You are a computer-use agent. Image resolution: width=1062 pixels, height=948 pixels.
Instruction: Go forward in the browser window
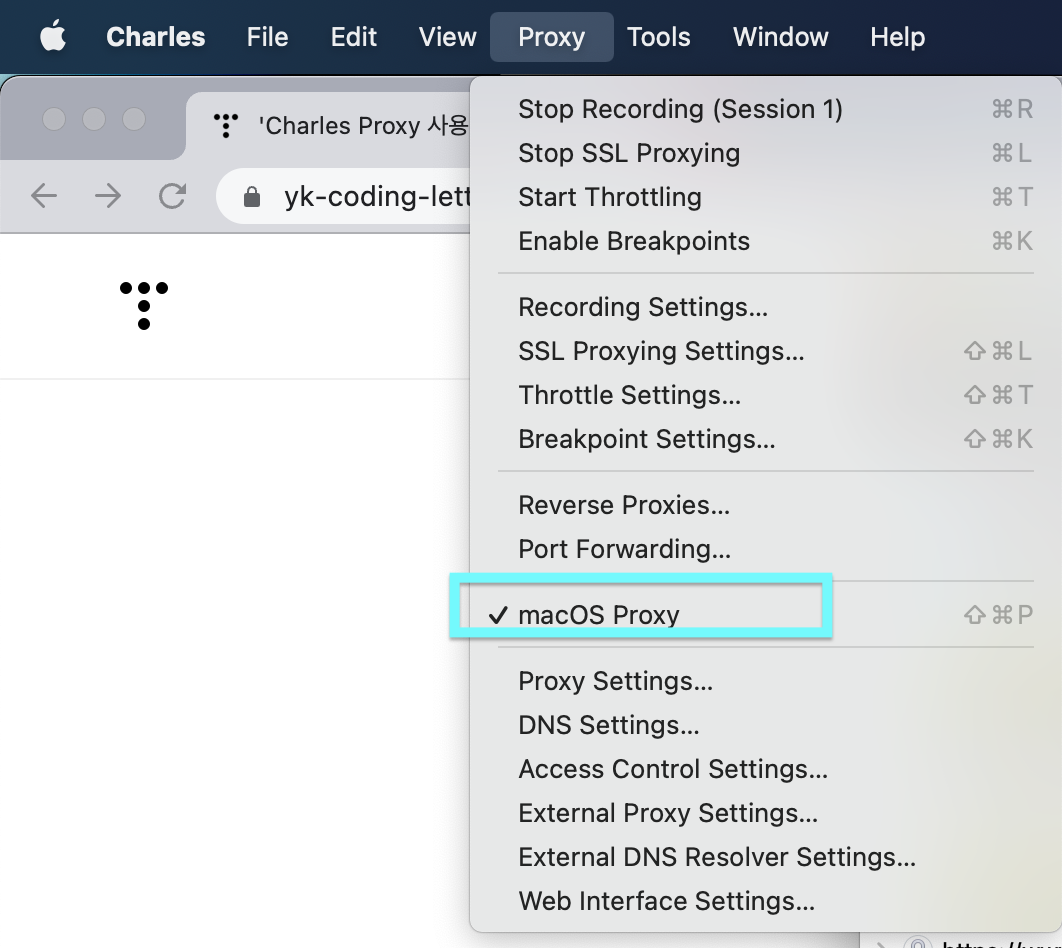[x=108, y=196]
